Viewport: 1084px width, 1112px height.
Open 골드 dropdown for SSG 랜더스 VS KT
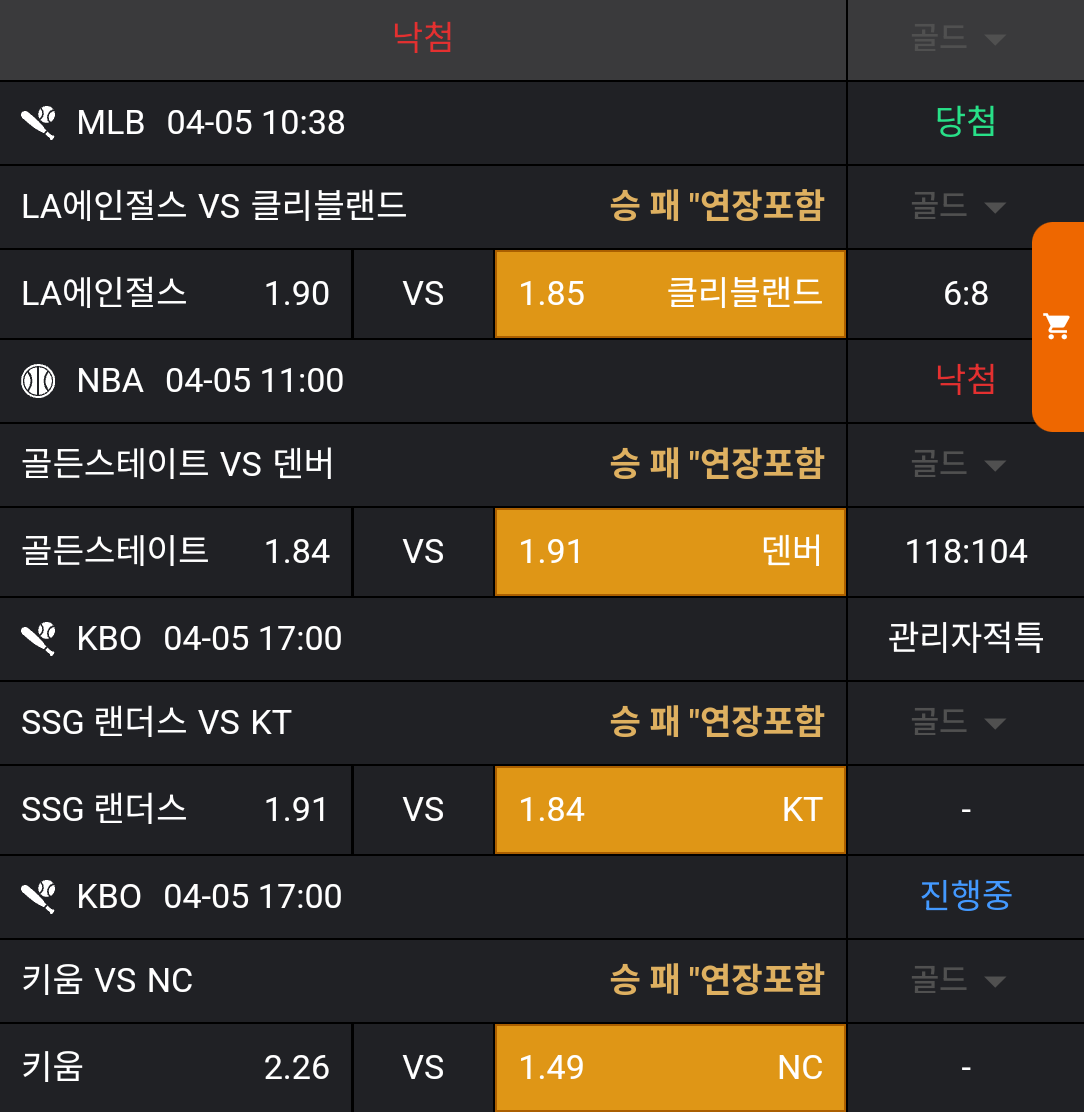click(x=957, y=723)
